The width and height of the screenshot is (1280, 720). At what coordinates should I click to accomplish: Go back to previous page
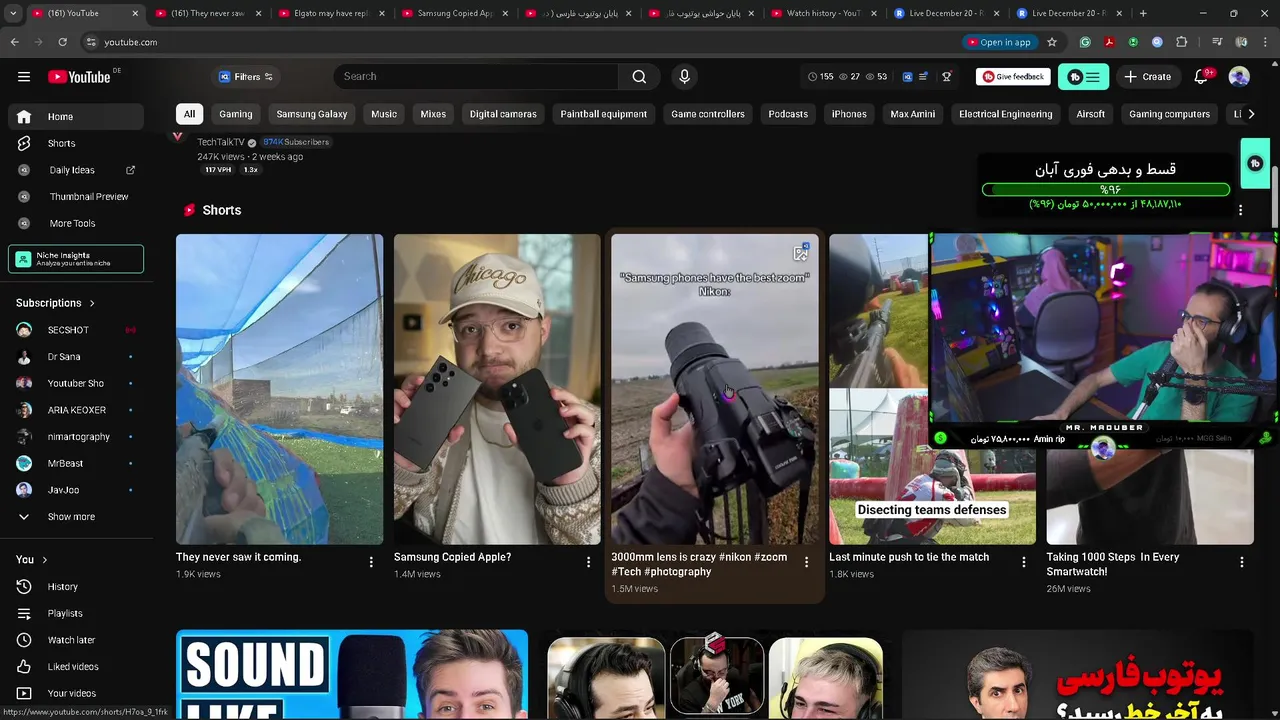click(x=14, y=42)
